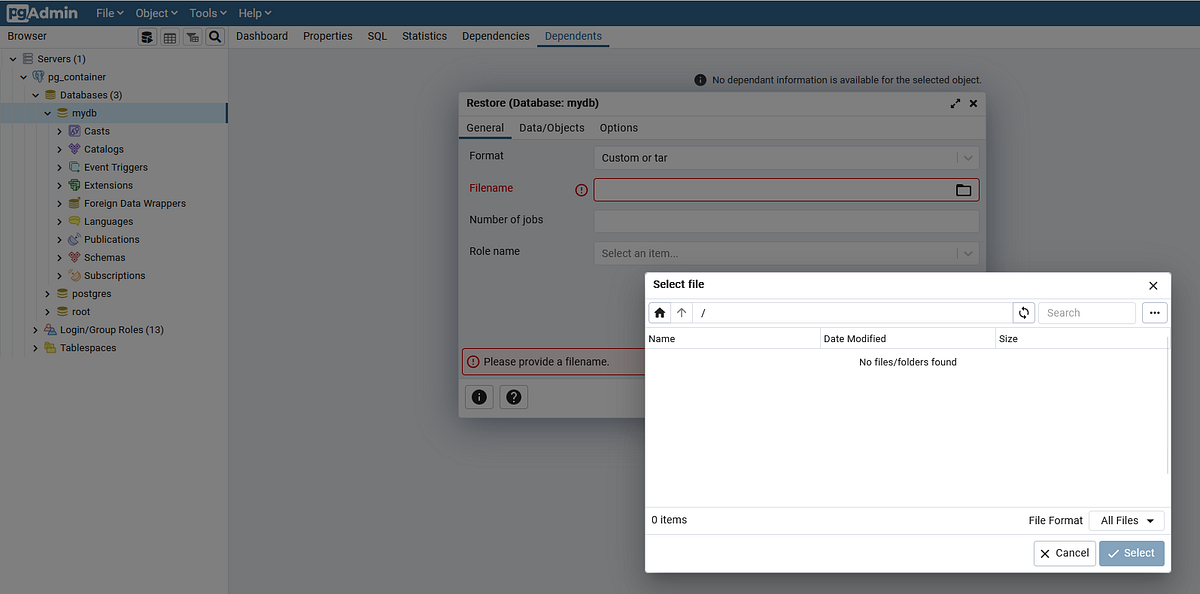The image size is (1200, 594).
Task: Change file format from All Files
Action: tap(1126, 520)
